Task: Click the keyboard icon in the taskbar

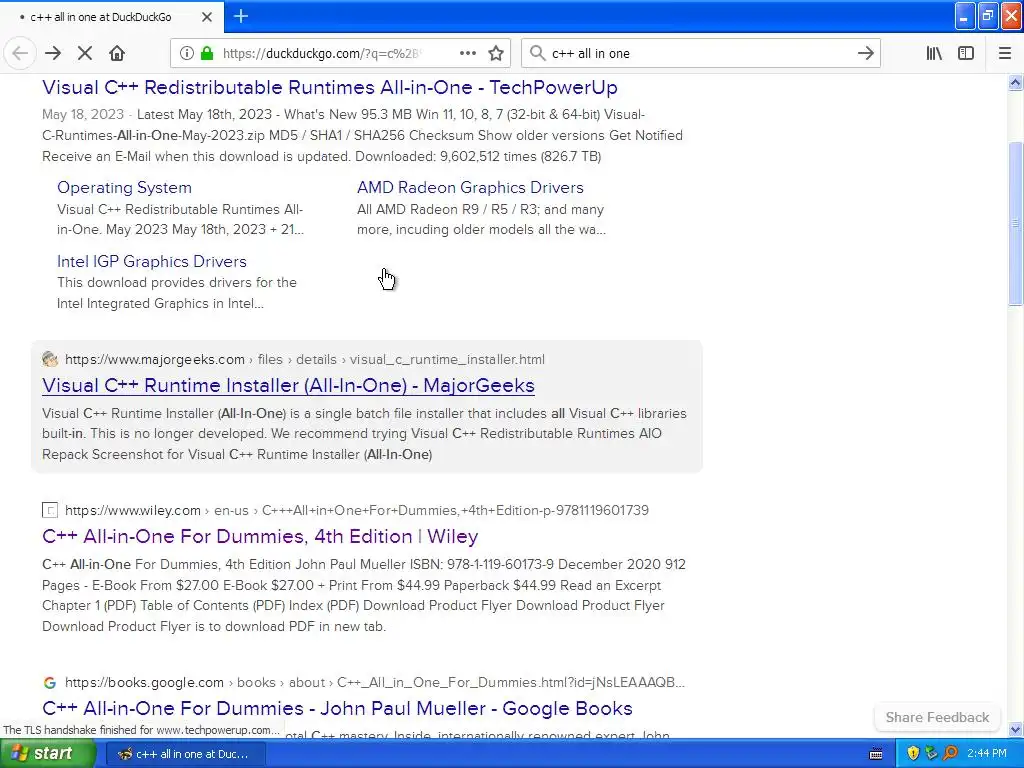Action: click(x=876, y=754)
